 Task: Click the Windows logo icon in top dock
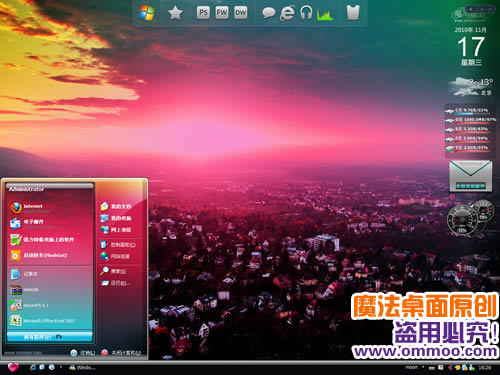[x=146, y=13]
